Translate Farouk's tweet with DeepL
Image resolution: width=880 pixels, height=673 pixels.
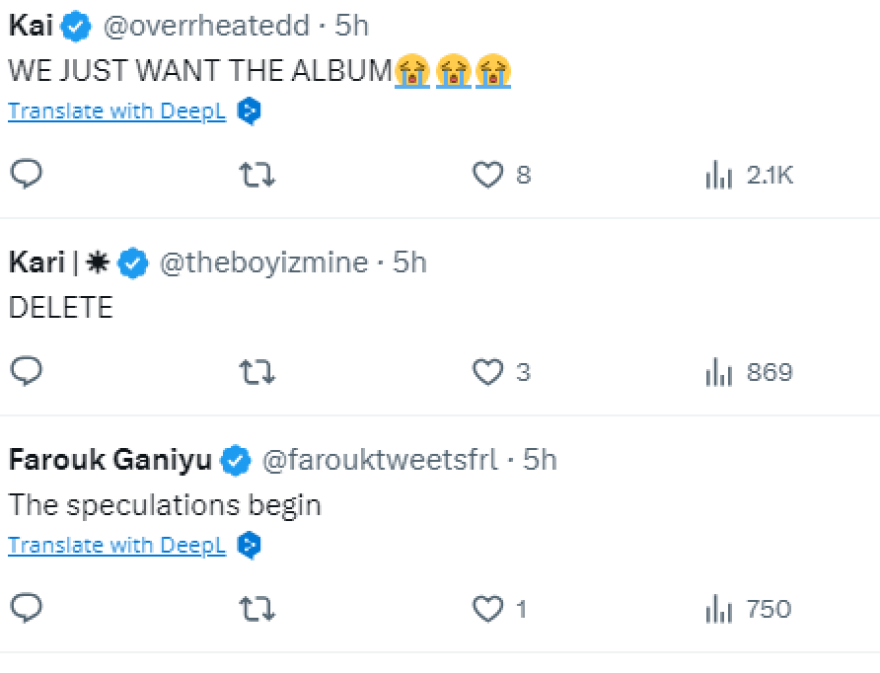116,546
